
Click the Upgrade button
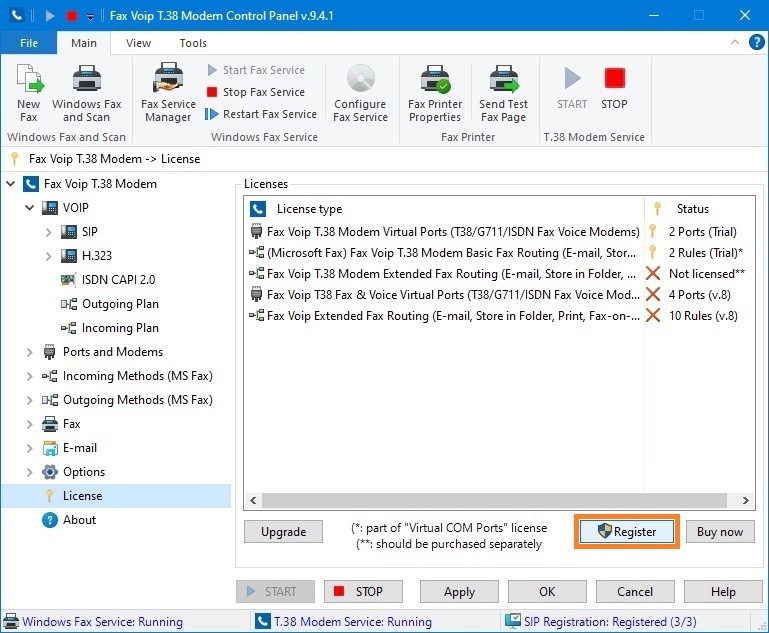(283, 532)
